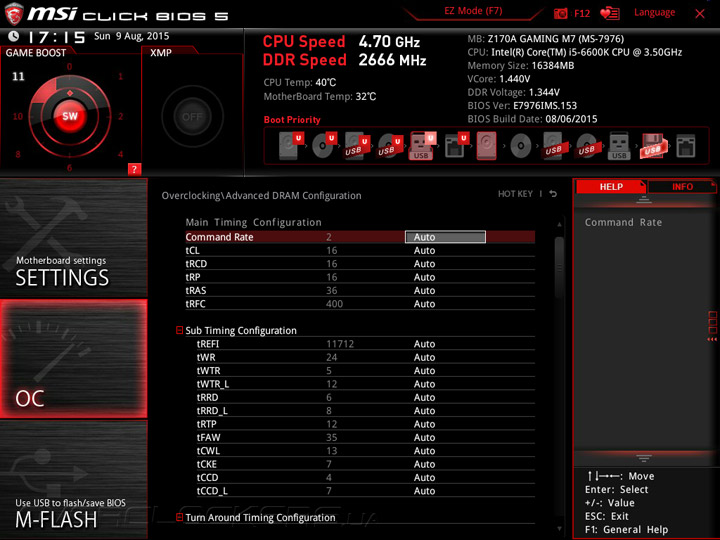
Task: Select UEFI CD/DVD boot device icon
Action: (324, 145)
